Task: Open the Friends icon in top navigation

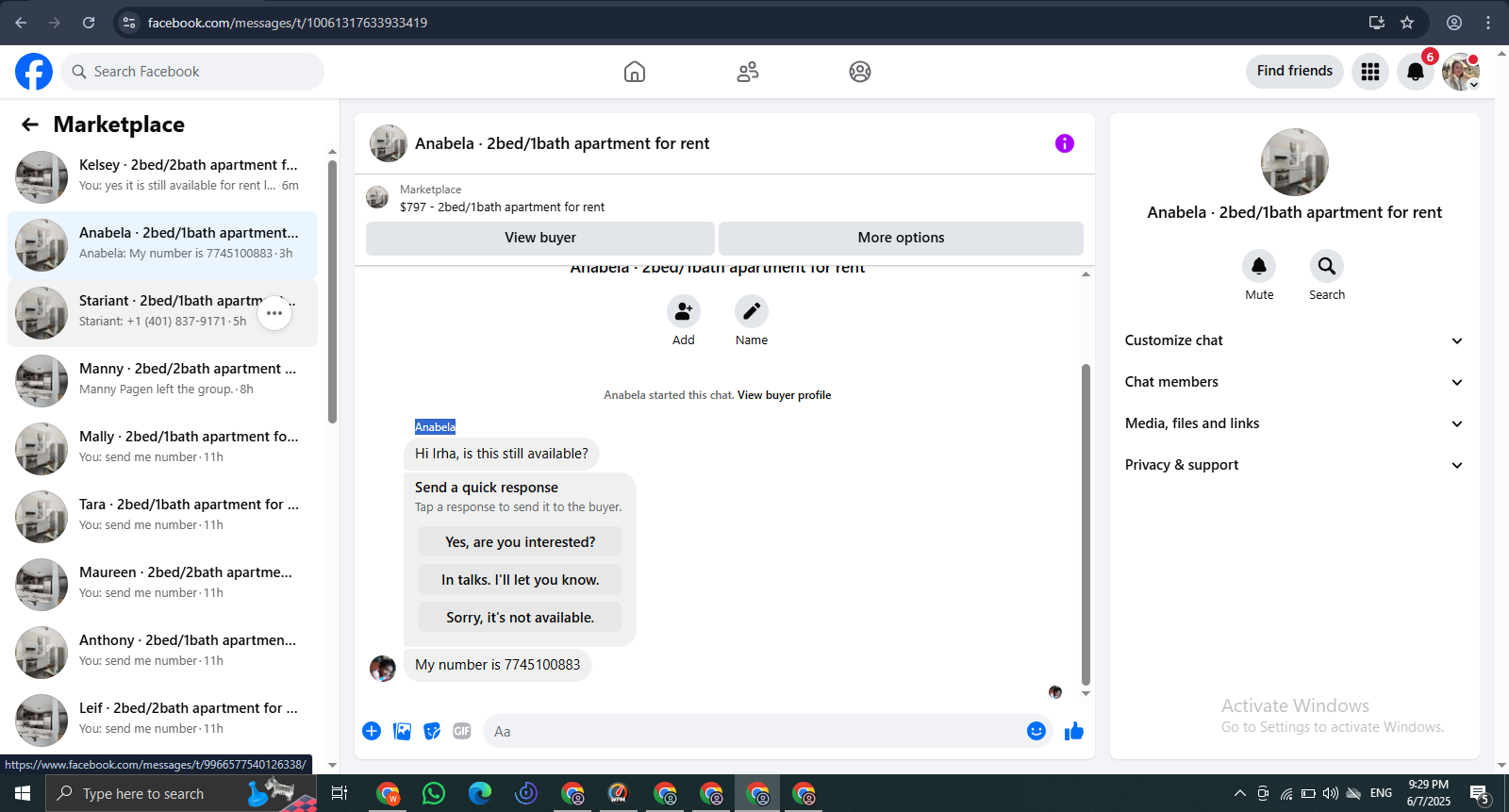Action: click(x=748, y=72)
